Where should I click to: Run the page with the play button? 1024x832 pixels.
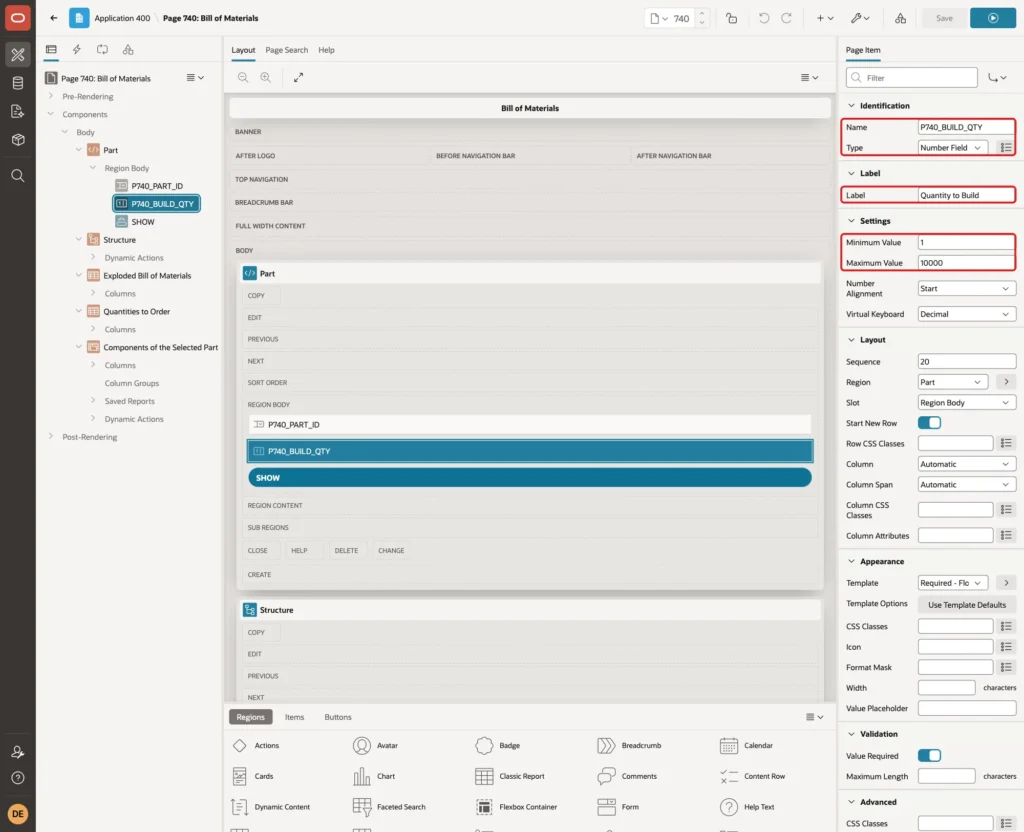(x=993, y=18)
